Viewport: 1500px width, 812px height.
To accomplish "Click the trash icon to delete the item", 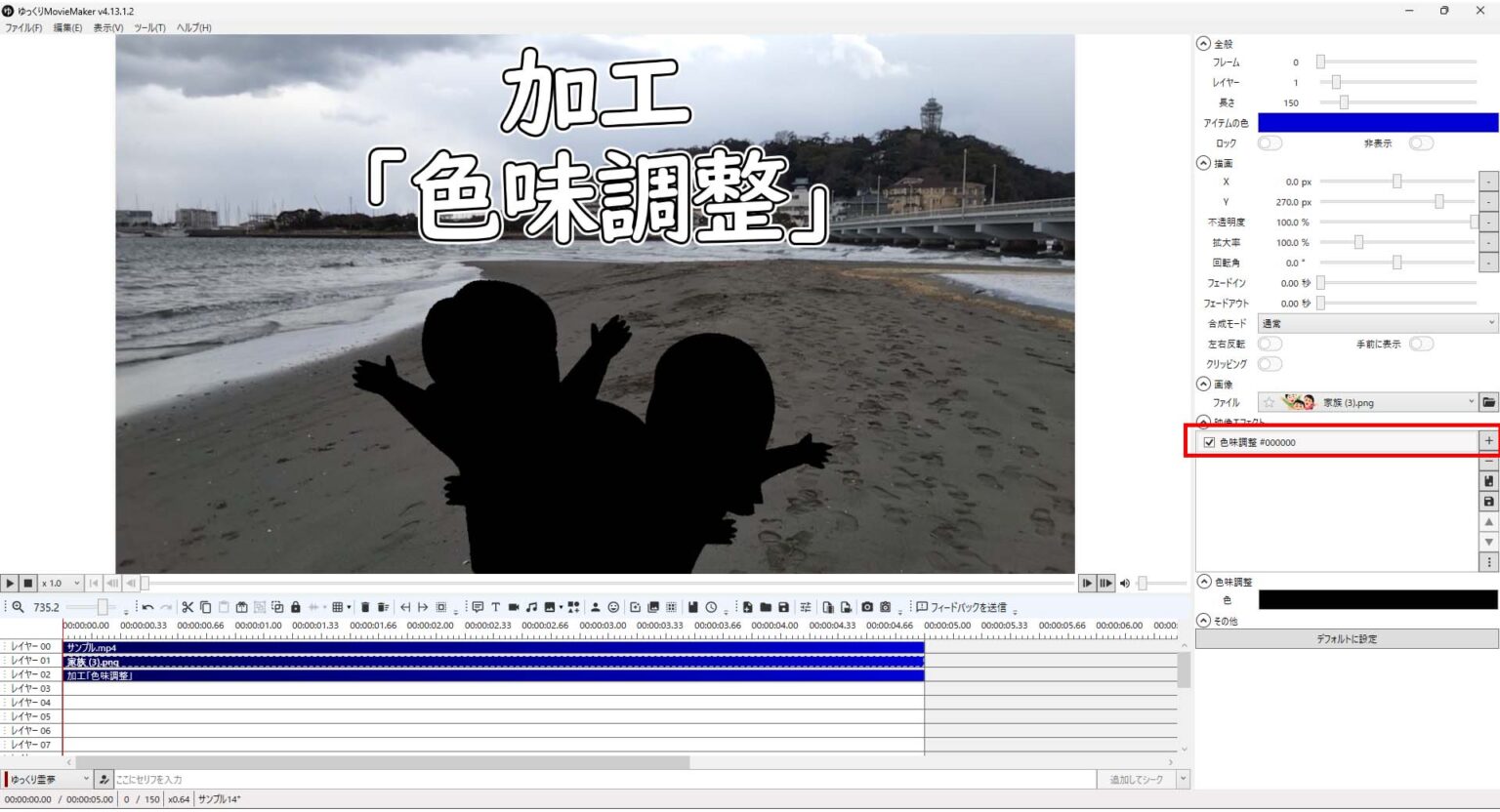I will (x=366, y=606).
